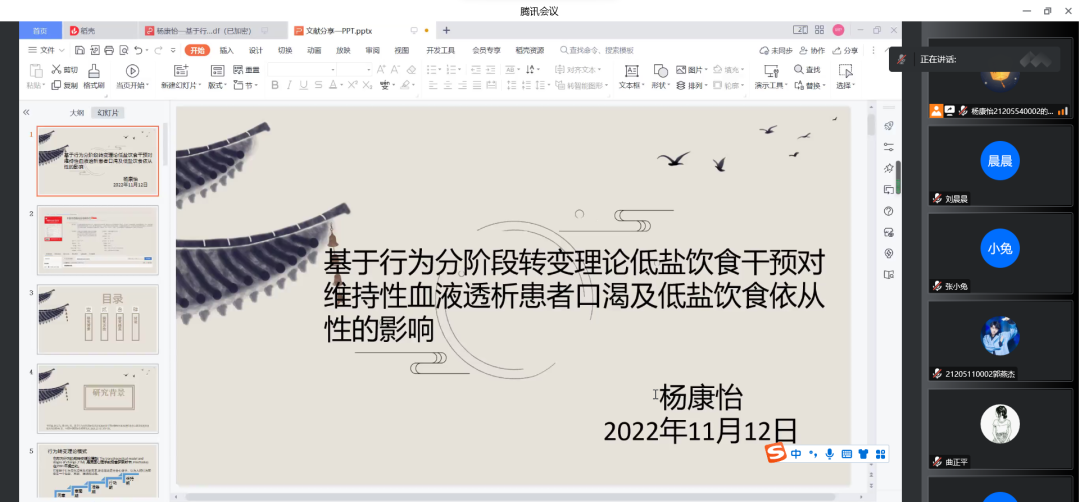Viewport: 1080px width, 502px height.
Task: Click the Cut (剪切) scissors icon
Action: pyautogui.click(x=56, y=70)
